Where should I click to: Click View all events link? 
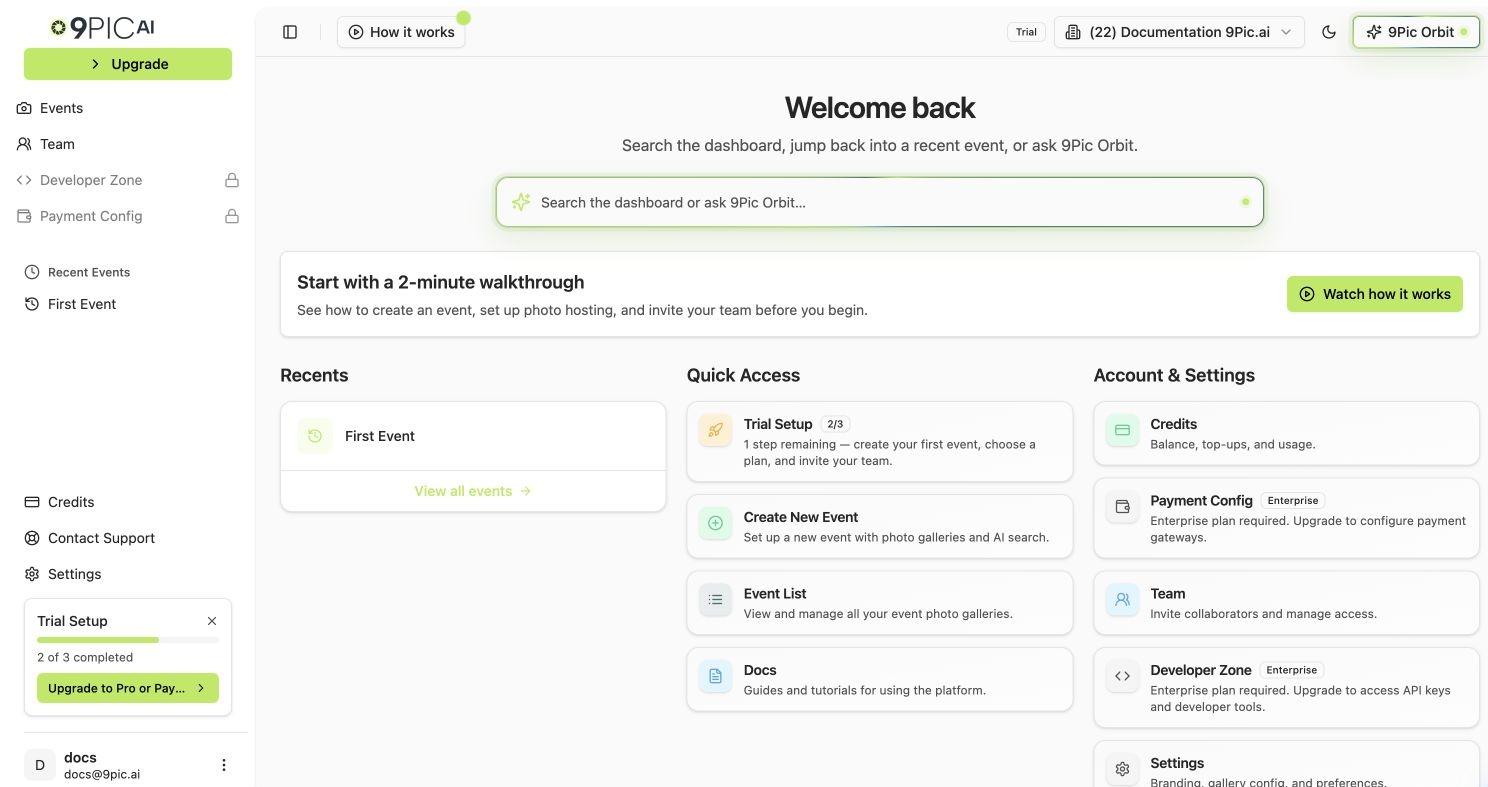click(x=473, y=491)
